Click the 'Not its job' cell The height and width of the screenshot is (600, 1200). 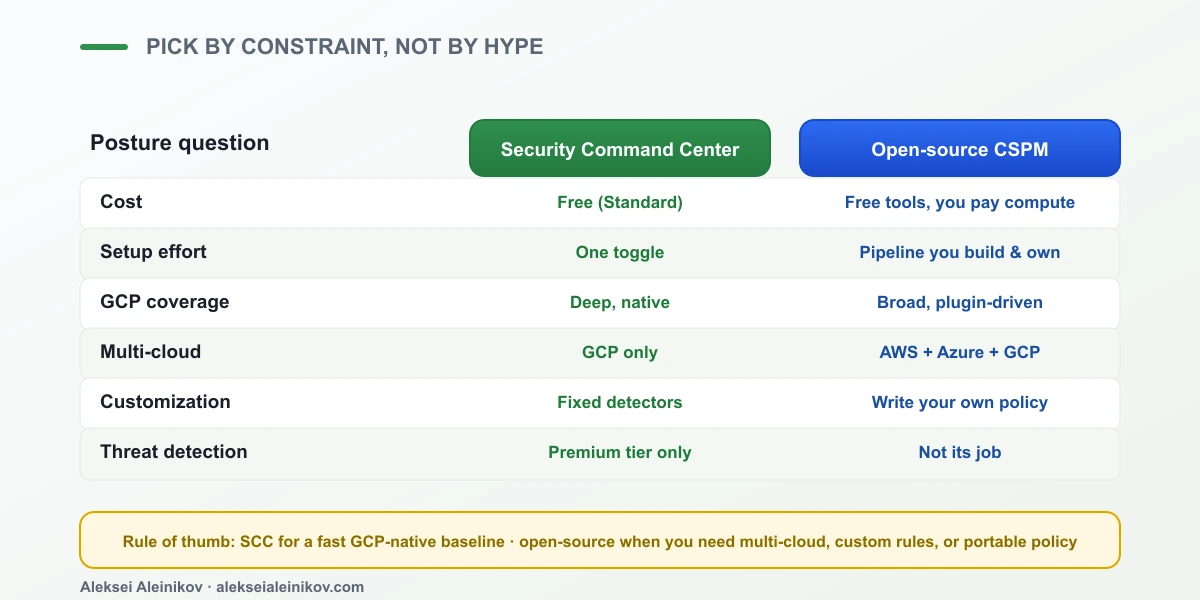click(x=960, y=452)
